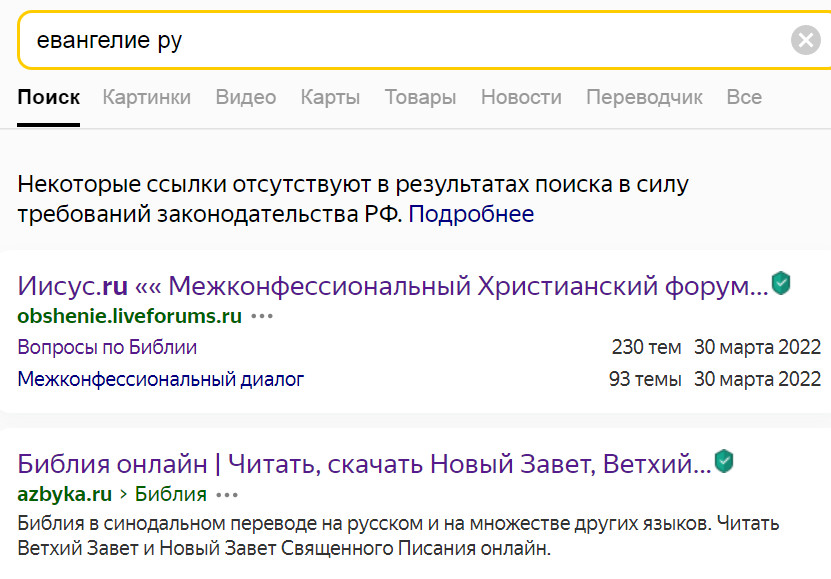
Task: Click the Библия breadcrumb after azbyka.ru
Action: [171, 495]
